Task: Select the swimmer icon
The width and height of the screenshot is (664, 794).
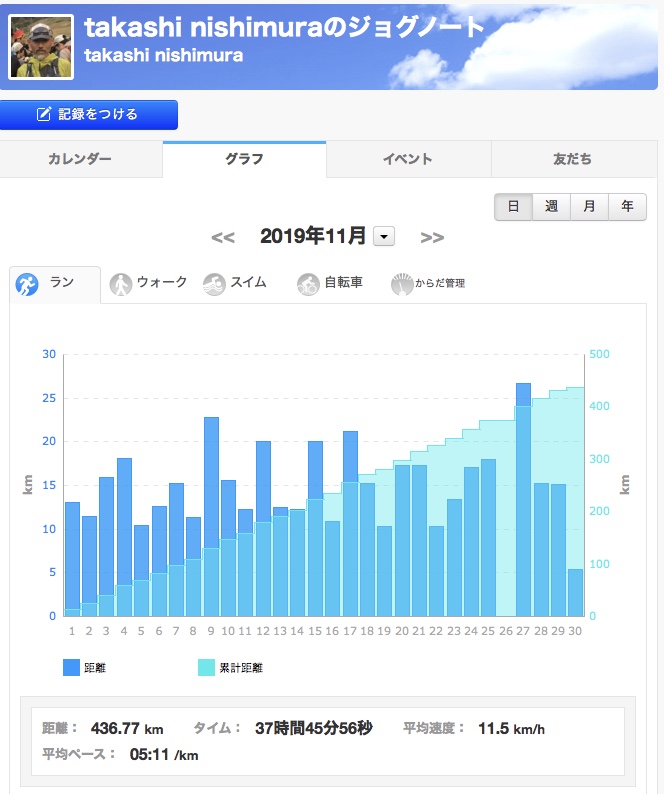Action: click(x=214, y=284)
